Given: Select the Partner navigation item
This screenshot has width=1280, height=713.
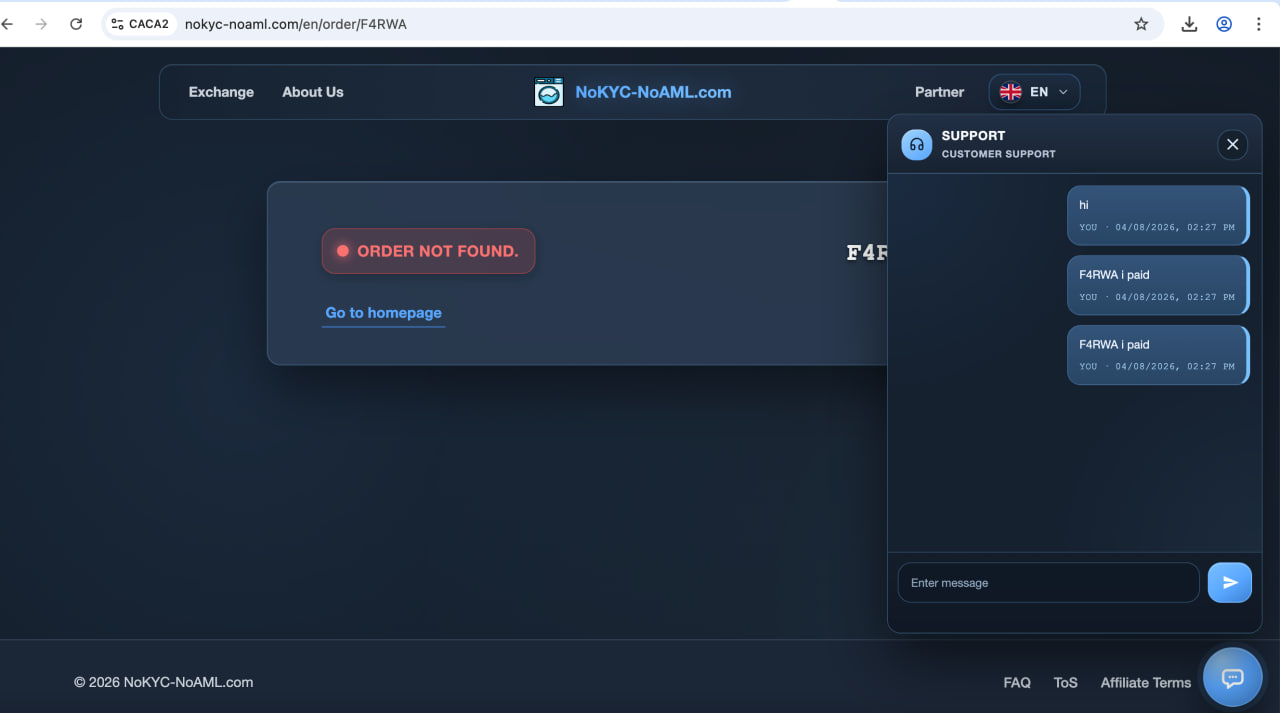Looking at the screenshot, I should click(939, 92).
